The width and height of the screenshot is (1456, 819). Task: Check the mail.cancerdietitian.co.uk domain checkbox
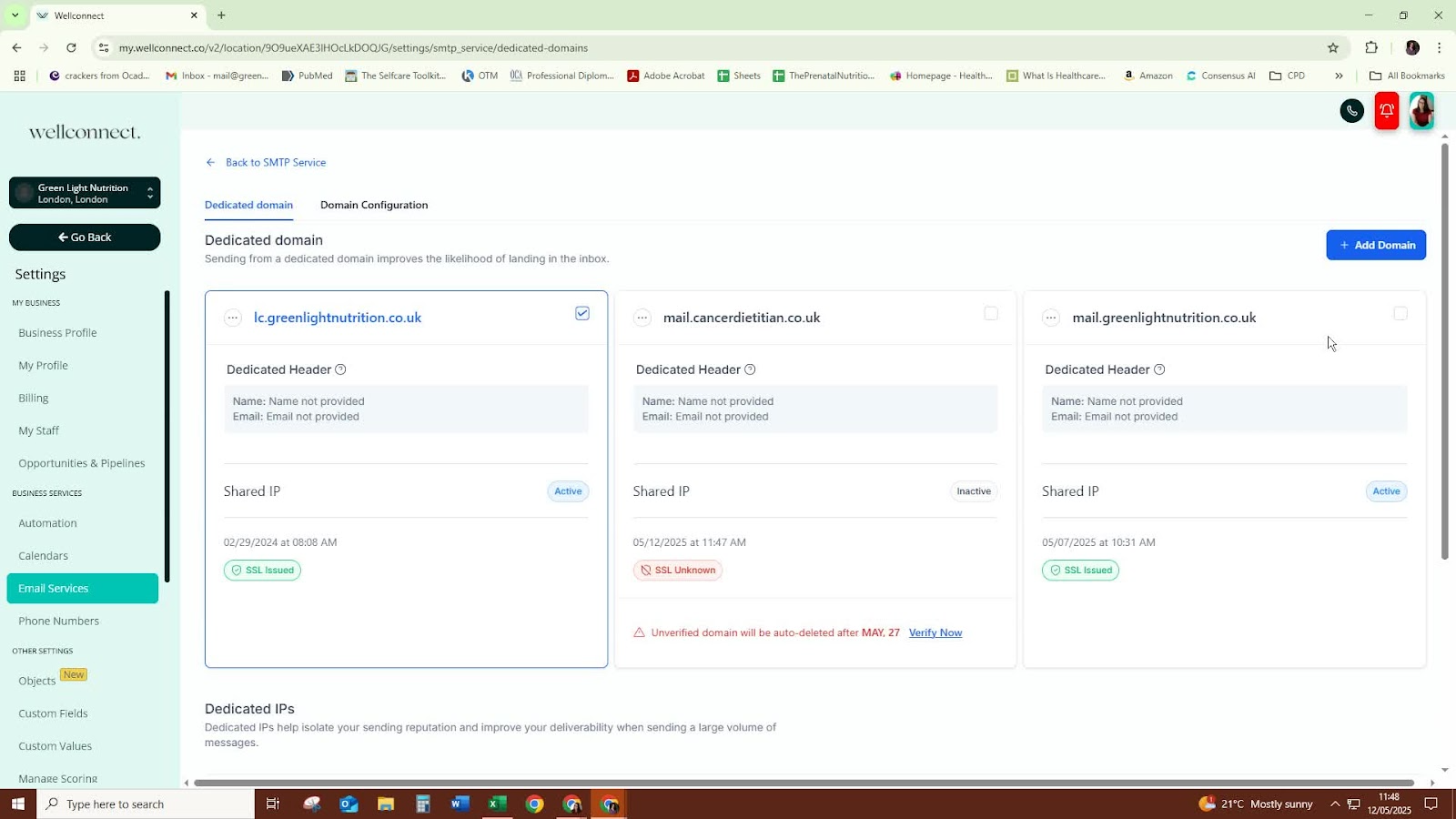click(991, 313)
